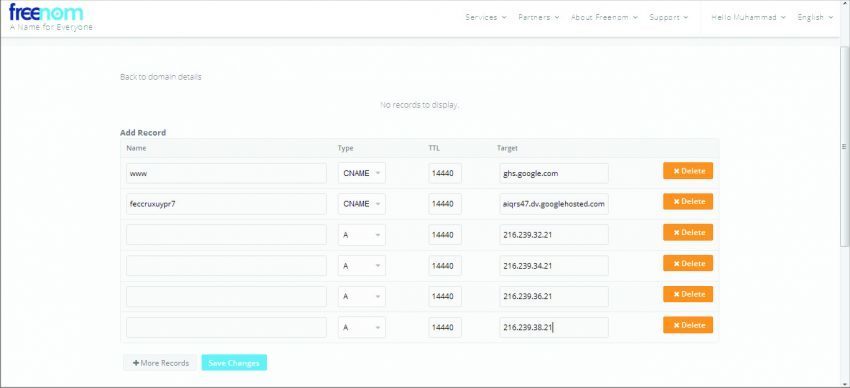Viewport: 850px width, 388px height.
Task: Click the TTL field in the www row
Action: tap(445, 173)
